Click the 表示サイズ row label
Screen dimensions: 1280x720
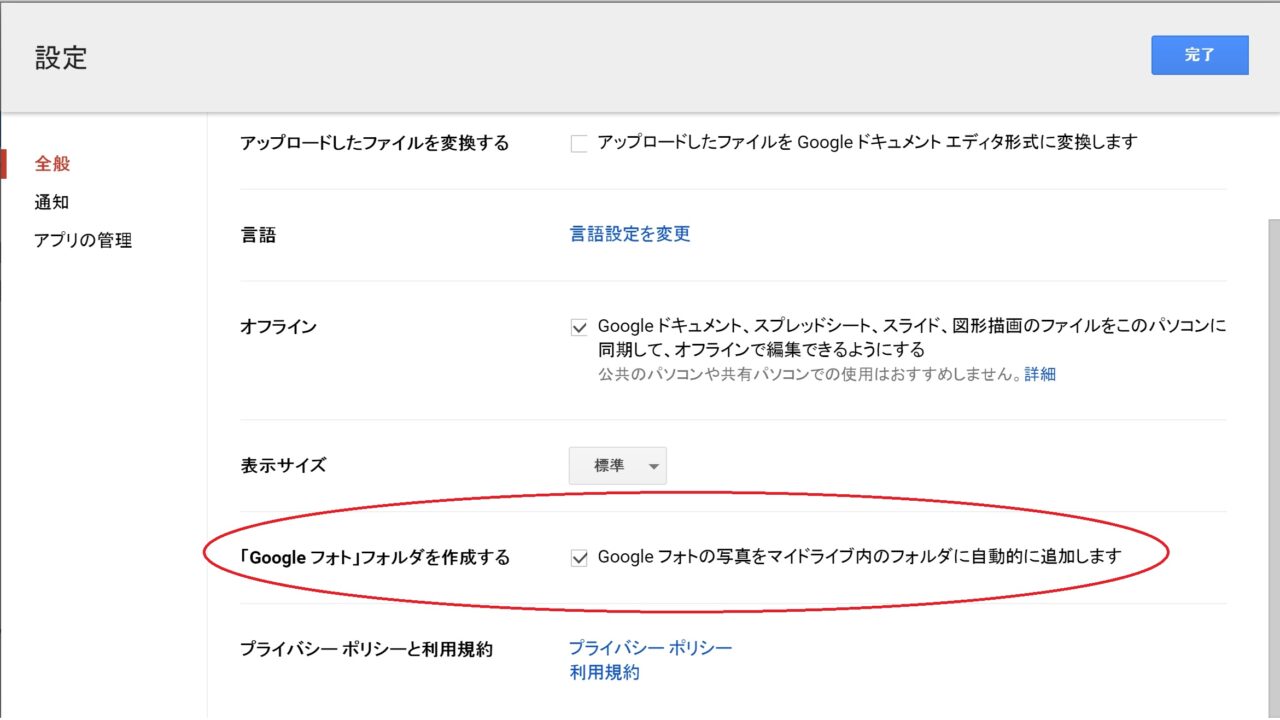pyautogui.click(x=283, y=465)
